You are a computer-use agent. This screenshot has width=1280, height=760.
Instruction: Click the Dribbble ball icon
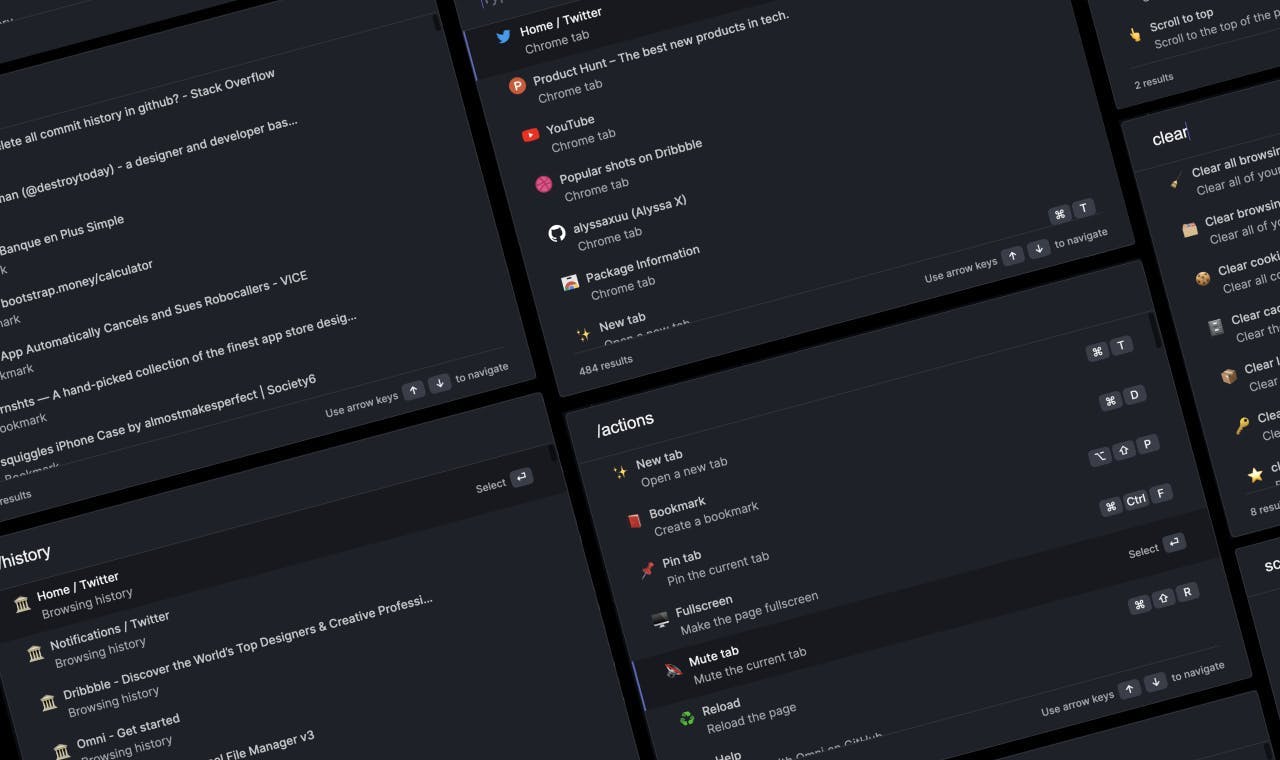click(x=543, y=184)
